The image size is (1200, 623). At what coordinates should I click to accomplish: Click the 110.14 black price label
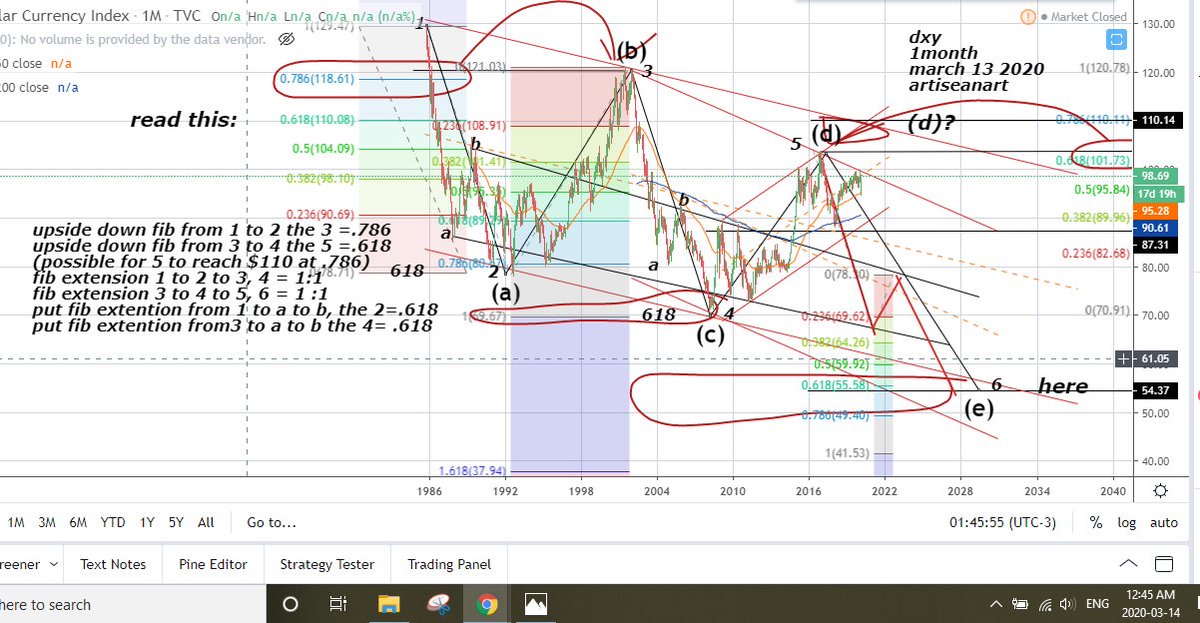[1157, 120]
